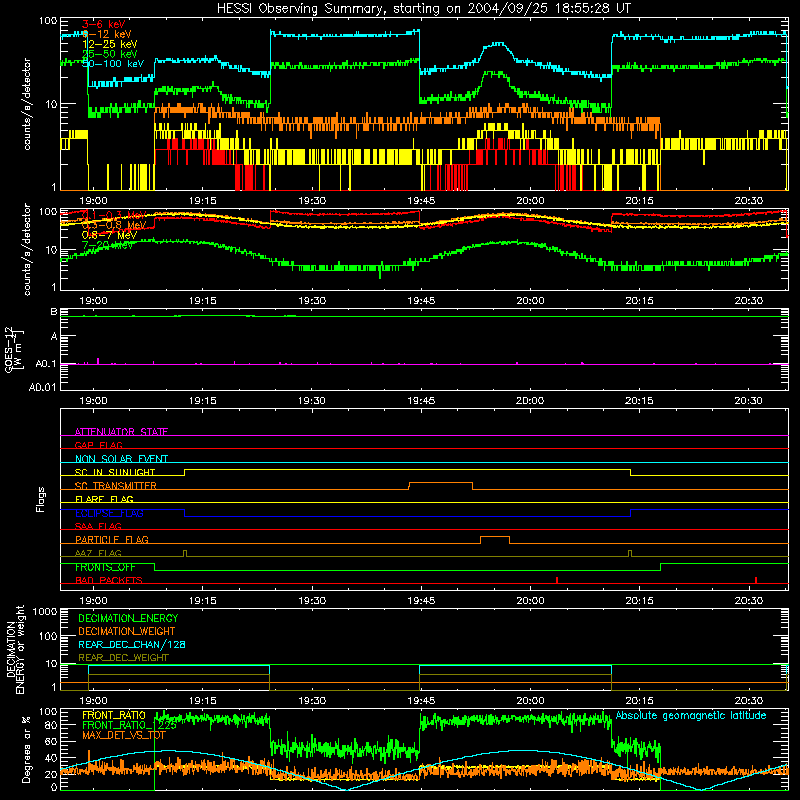Click the DECIMATION_ENERGY legend entry

(x=128, y=618)
